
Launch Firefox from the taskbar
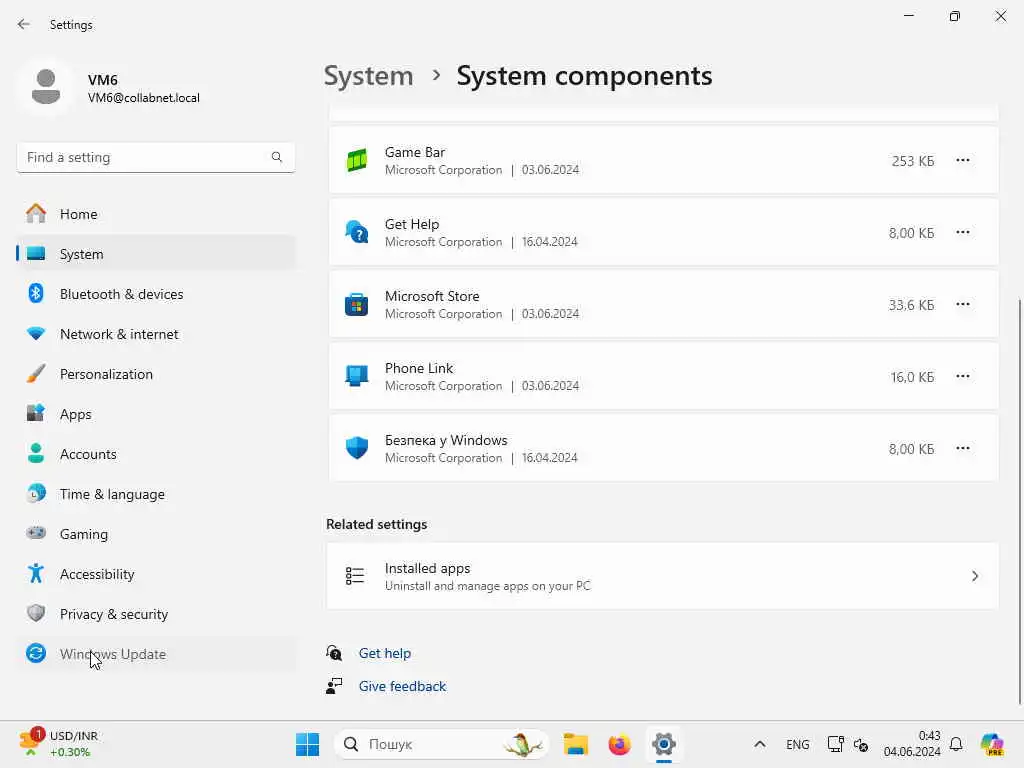(619, 744)
